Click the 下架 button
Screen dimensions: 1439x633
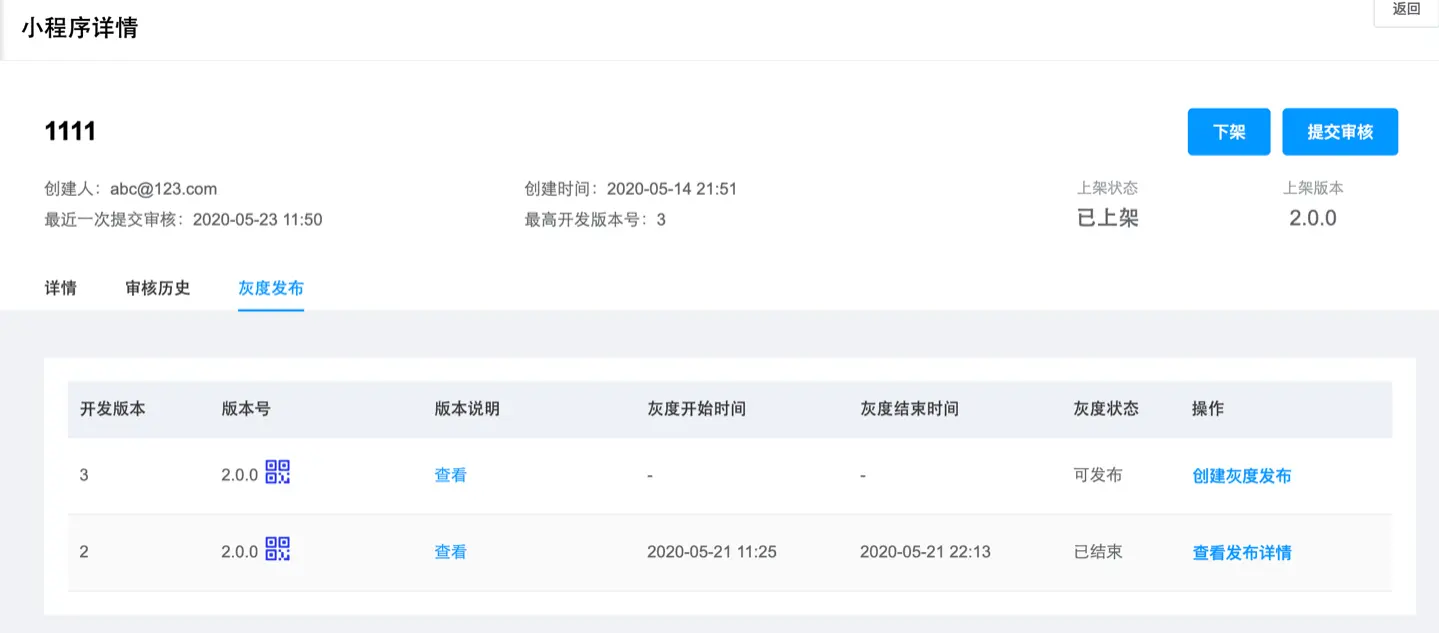tap(1228, 131)
